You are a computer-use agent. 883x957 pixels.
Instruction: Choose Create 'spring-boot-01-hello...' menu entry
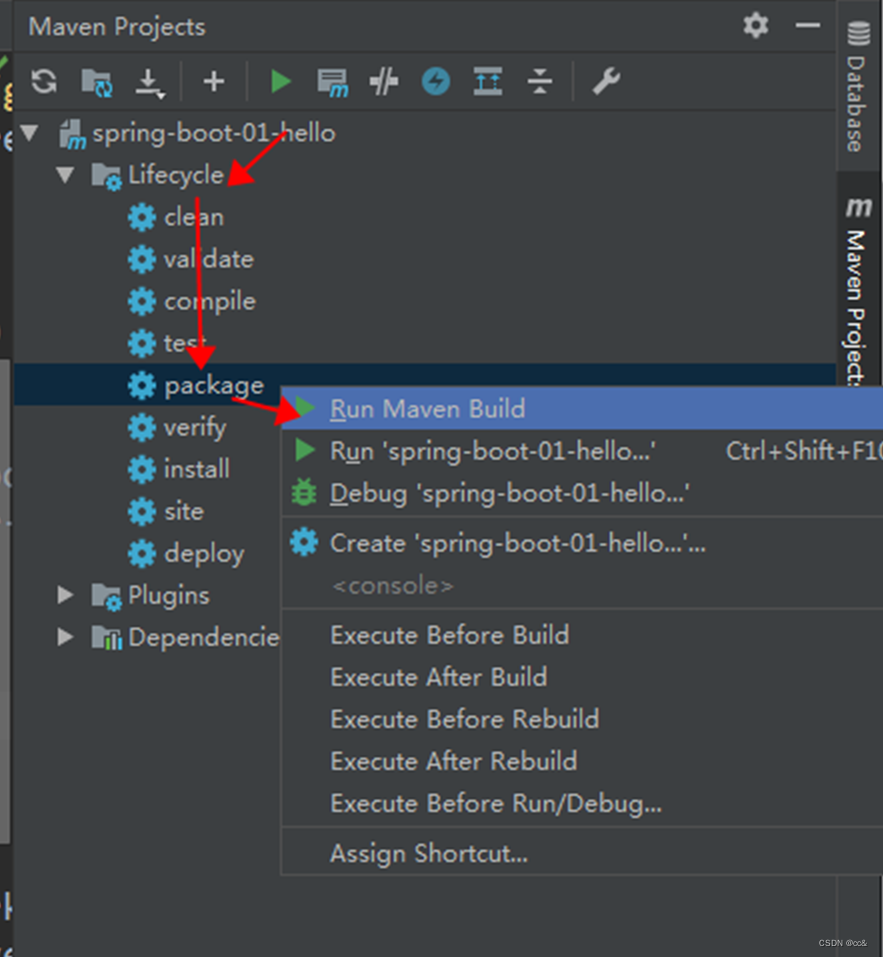pos(582,543)
